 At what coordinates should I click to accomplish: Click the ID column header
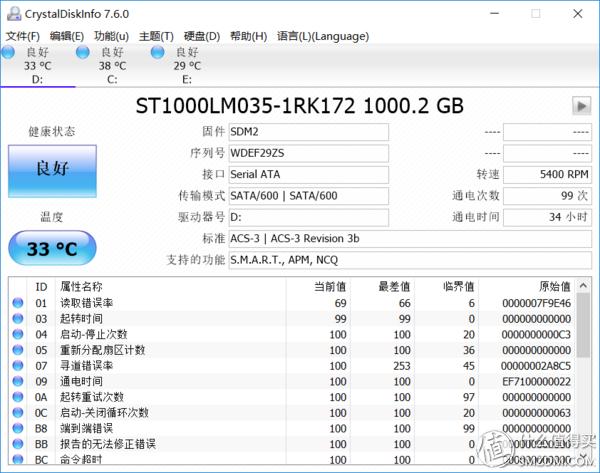click(x=41, y=287)
